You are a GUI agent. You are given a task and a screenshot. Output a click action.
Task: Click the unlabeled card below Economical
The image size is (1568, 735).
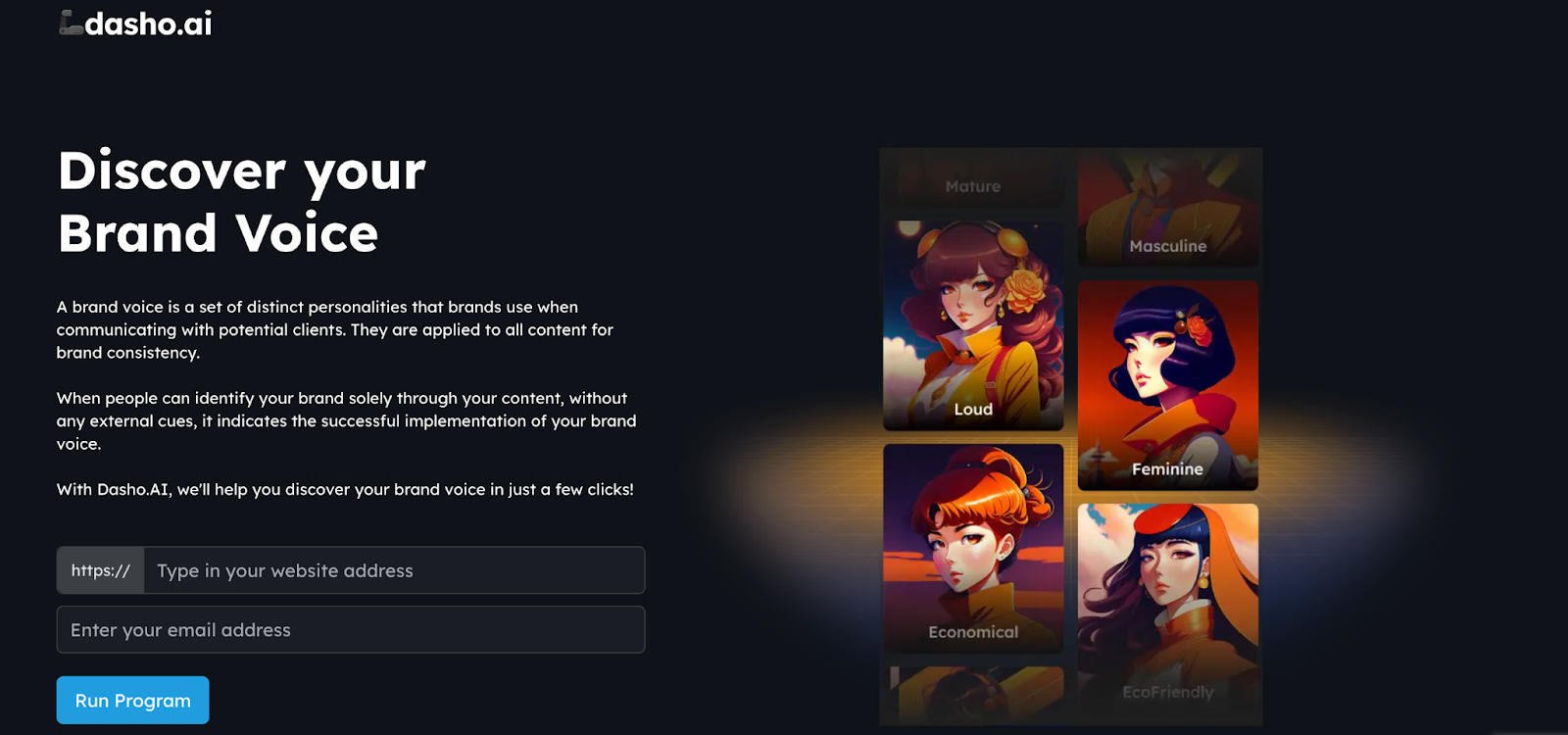[x=973, y=695]
